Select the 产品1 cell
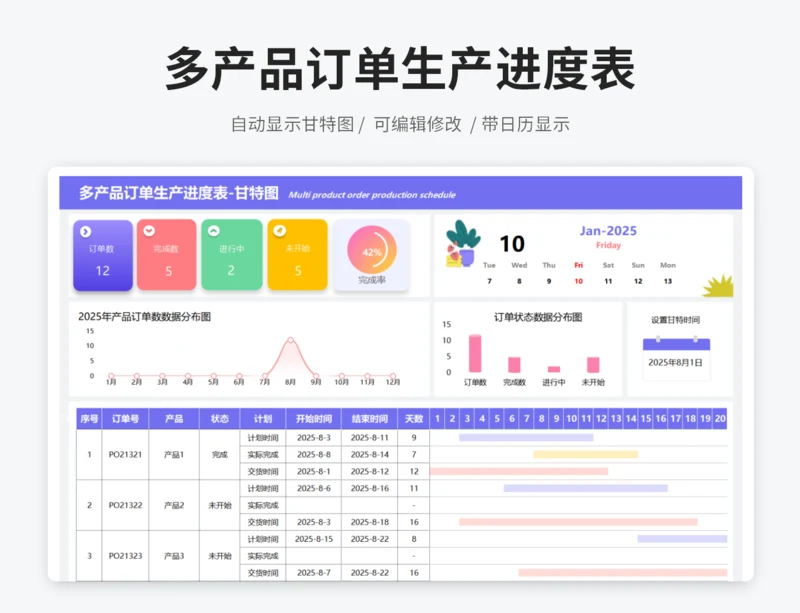Viewport: 800px width, 613px height. pyautogui.click(x=174, y=454)
